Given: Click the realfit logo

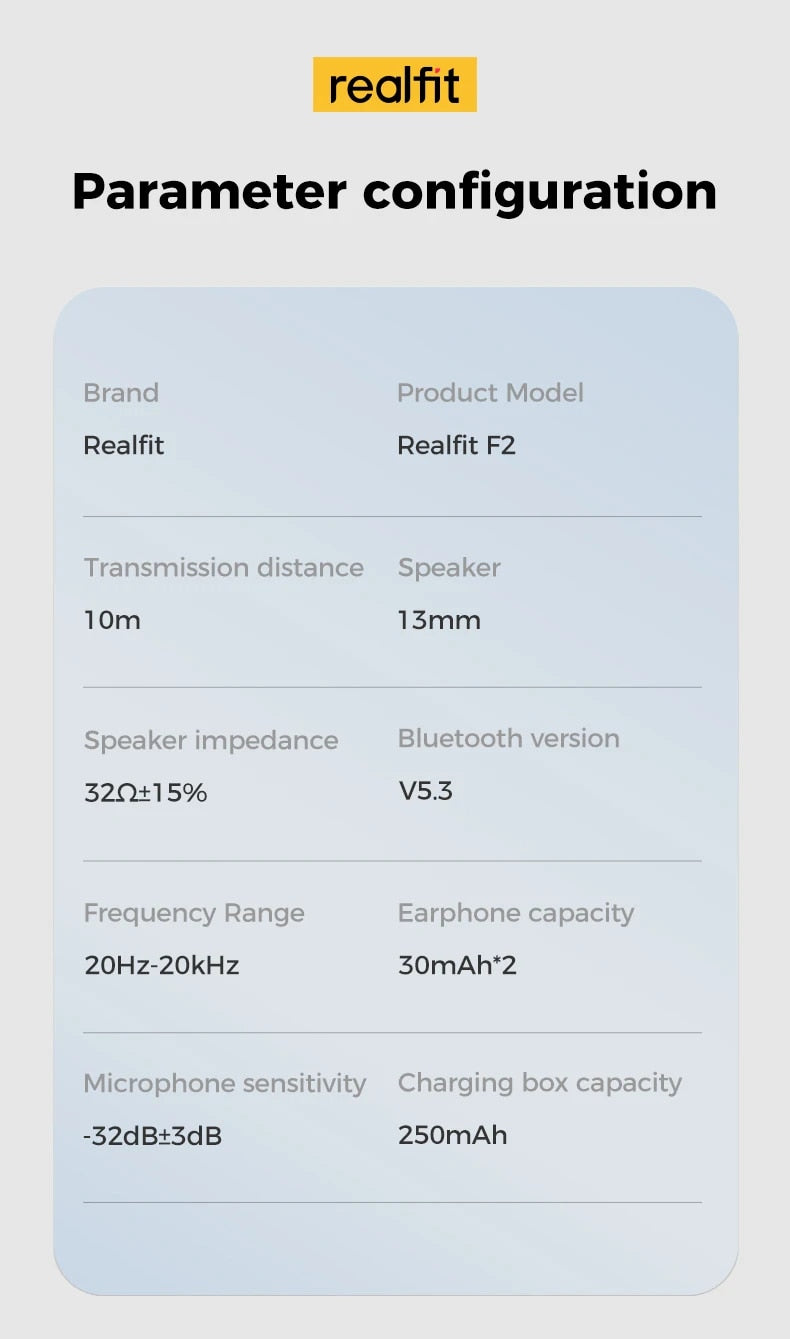Looking at the screenshot, I should pyautogui.click(x=394, y=85).
